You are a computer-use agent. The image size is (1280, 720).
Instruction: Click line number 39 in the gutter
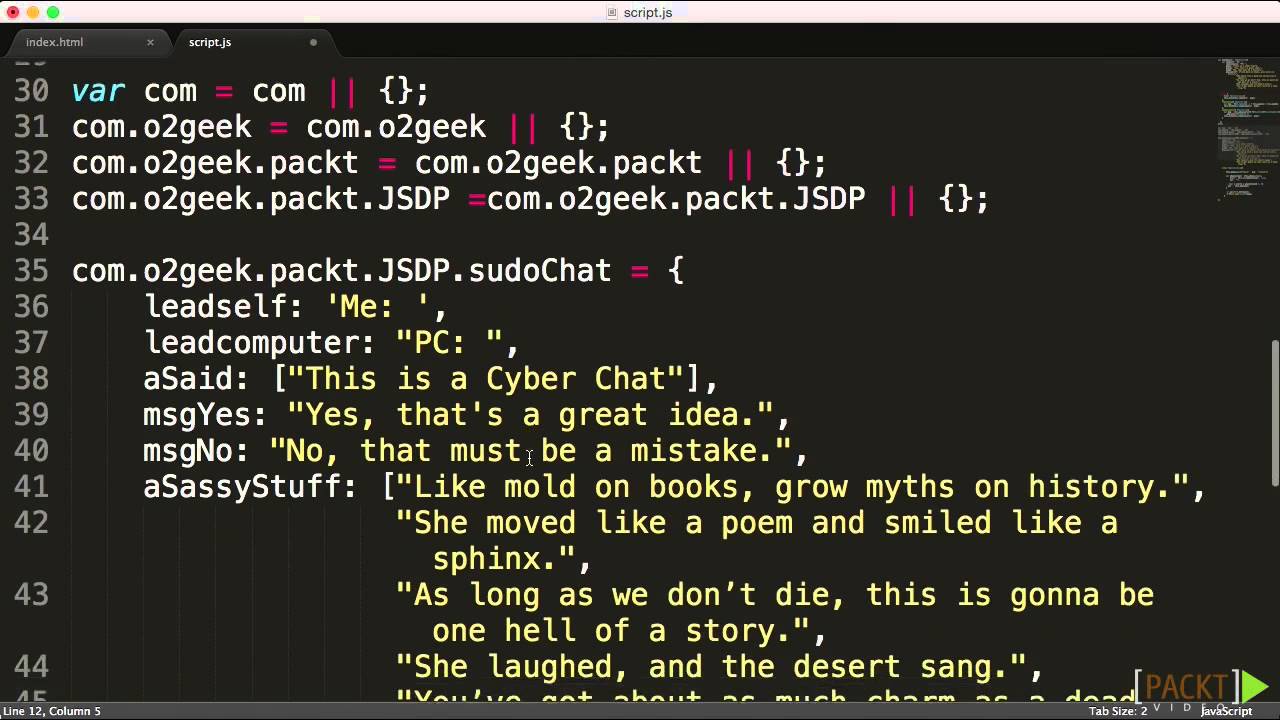pyautogui.click(x=31, y=415)
